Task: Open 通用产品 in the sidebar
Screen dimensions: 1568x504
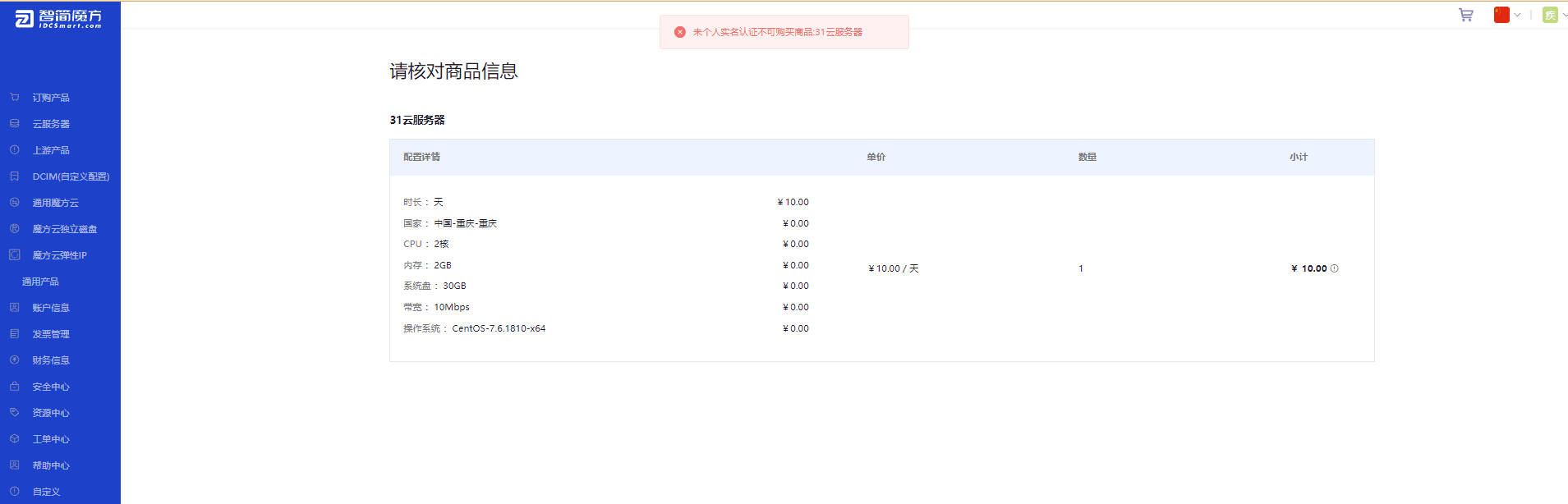Action: point(40,282)
